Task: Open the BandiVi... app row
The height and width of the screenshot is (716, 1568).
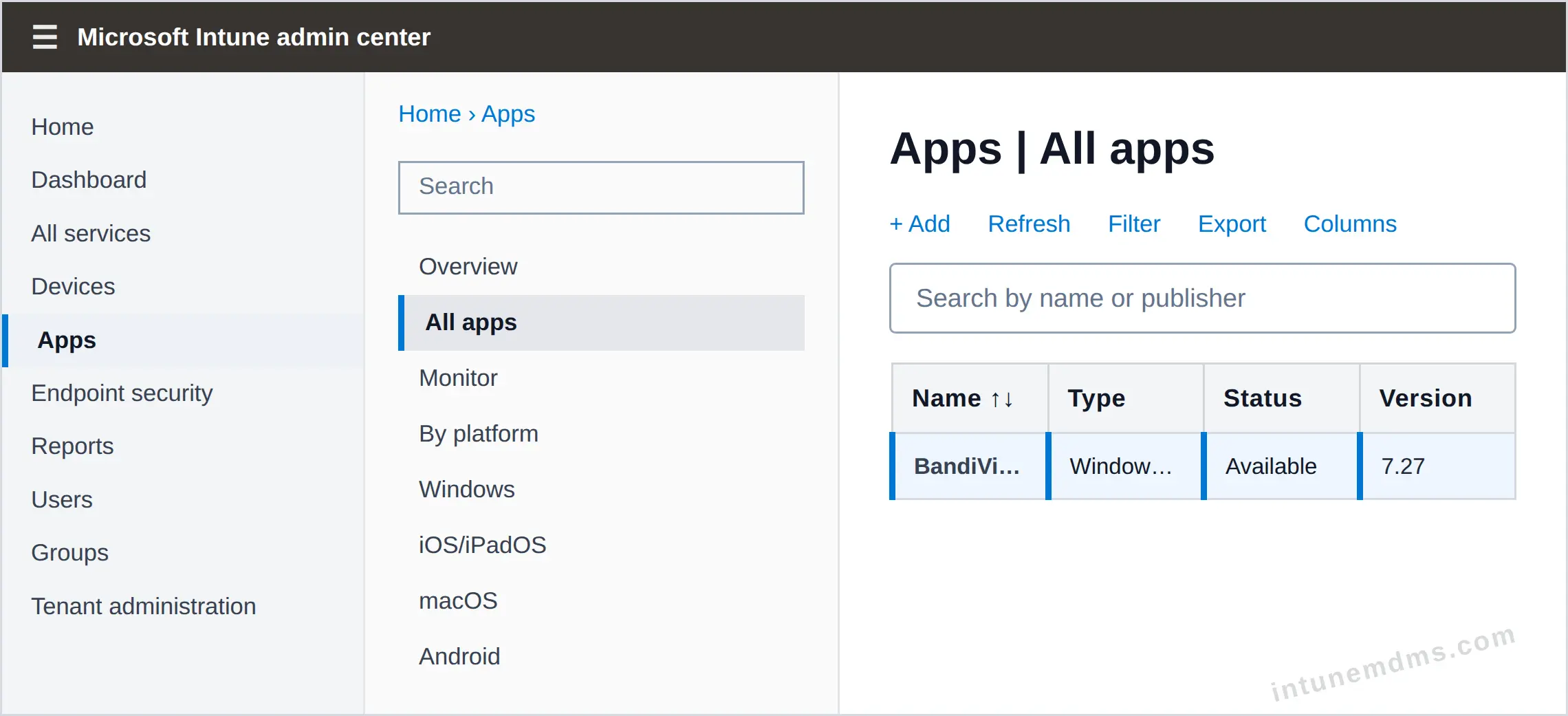Action: coord(1202,466)
